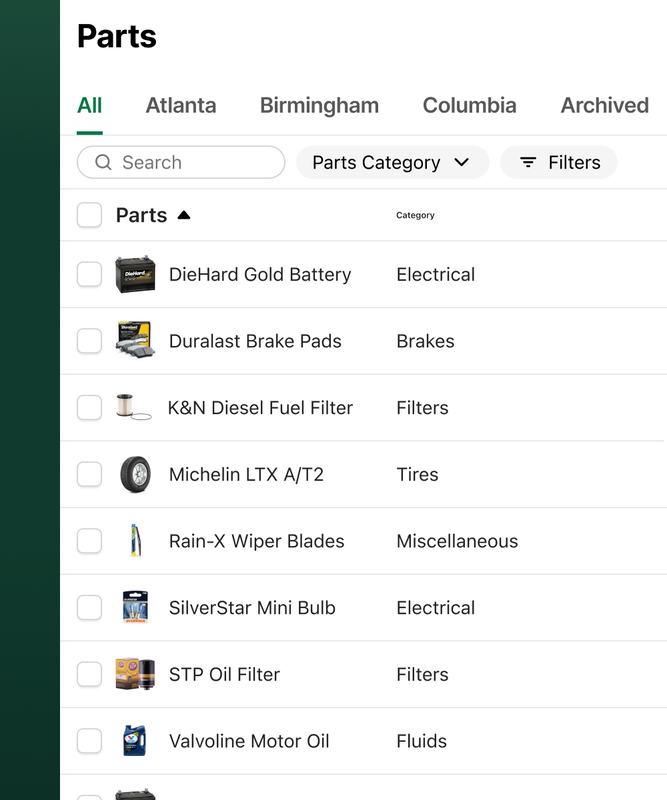
Task: Click the Fluids category cell
Action: [422, 741]
